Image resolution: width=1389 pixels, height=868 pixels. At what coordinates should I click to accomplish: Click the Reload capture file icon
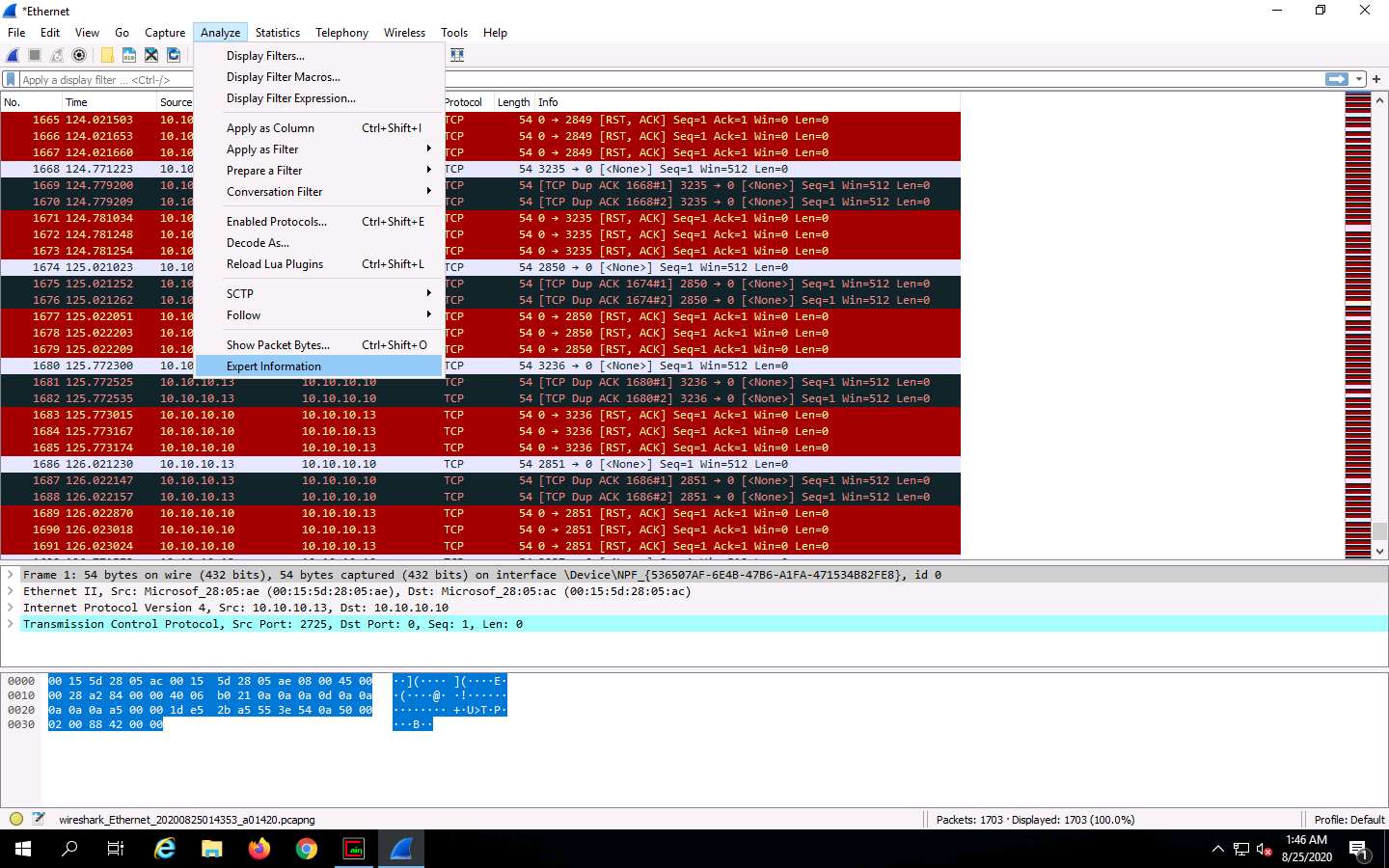point(174,55)
